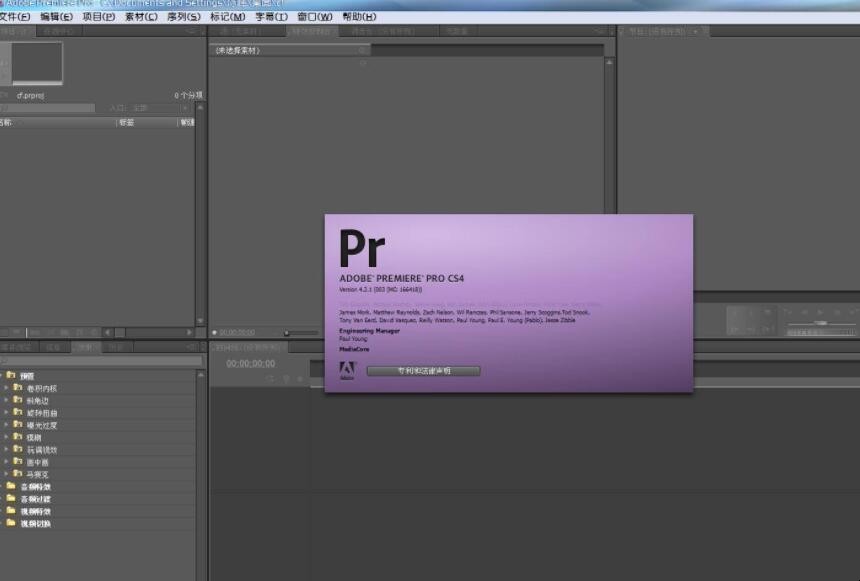
Task: Expand the 马赛克 preset folder
Action: click(x=6, y=474)
